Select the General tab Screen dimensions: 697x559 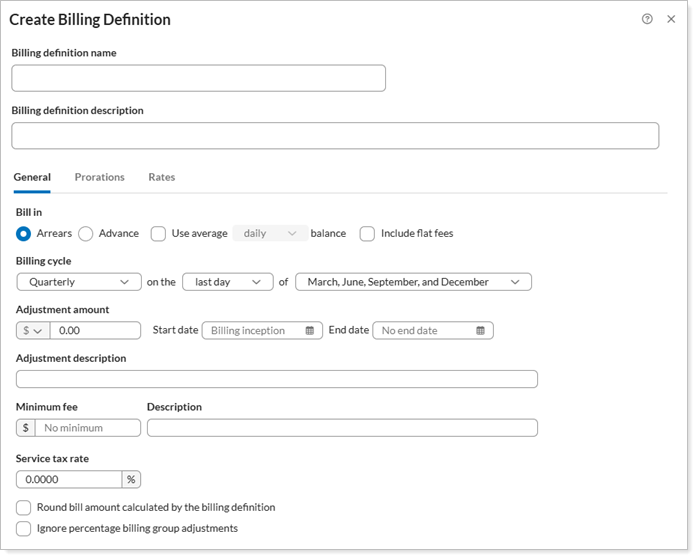[32, 177]
